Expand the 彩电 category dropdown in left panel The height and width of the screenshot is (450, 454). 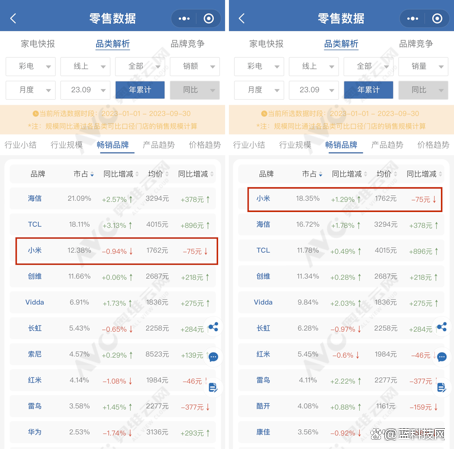pyautogui.click(x=31, y=67)
